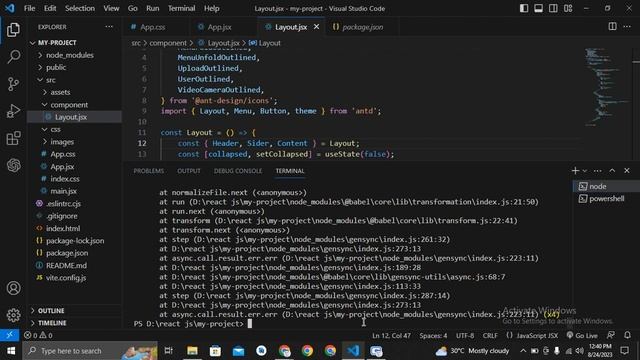Expand the node_modules folder
This screenshot has height=360, width=640.
tap(74, 55)
